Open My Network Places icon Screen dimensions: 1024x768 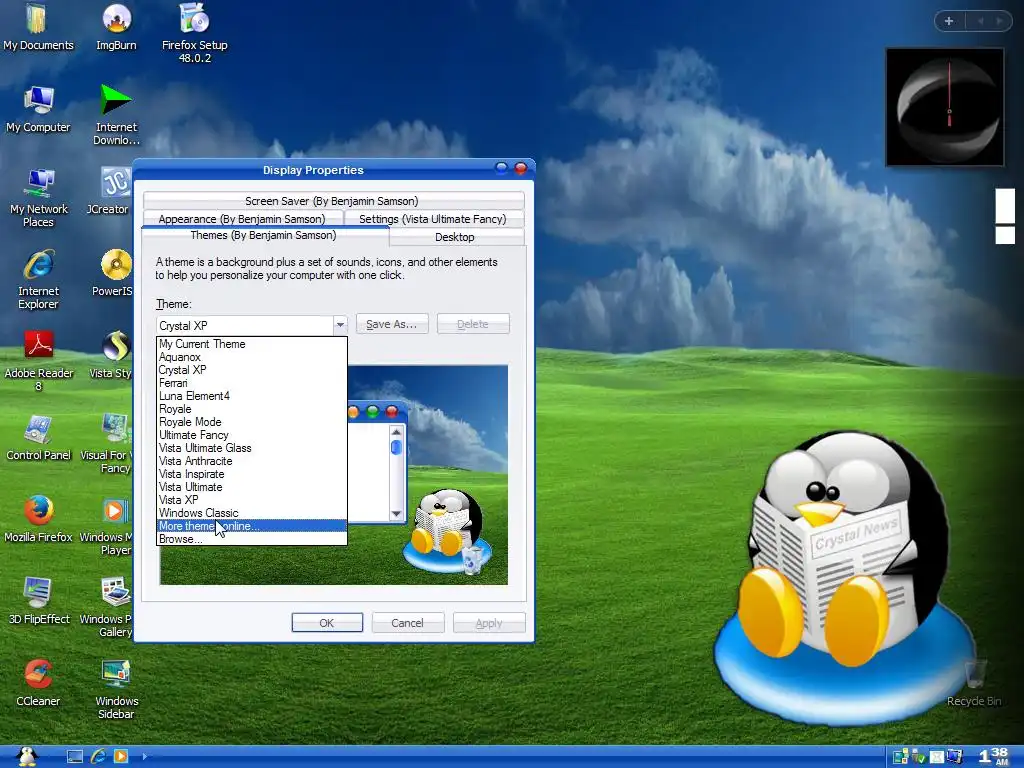39,197
